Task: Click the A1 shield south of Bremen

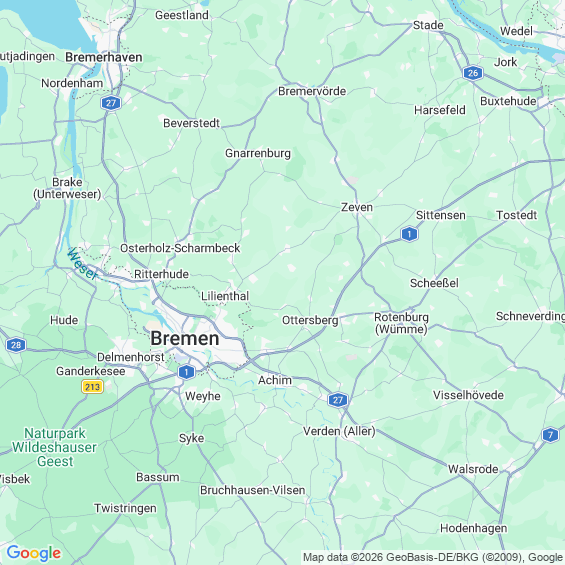Action: point(186,372)
